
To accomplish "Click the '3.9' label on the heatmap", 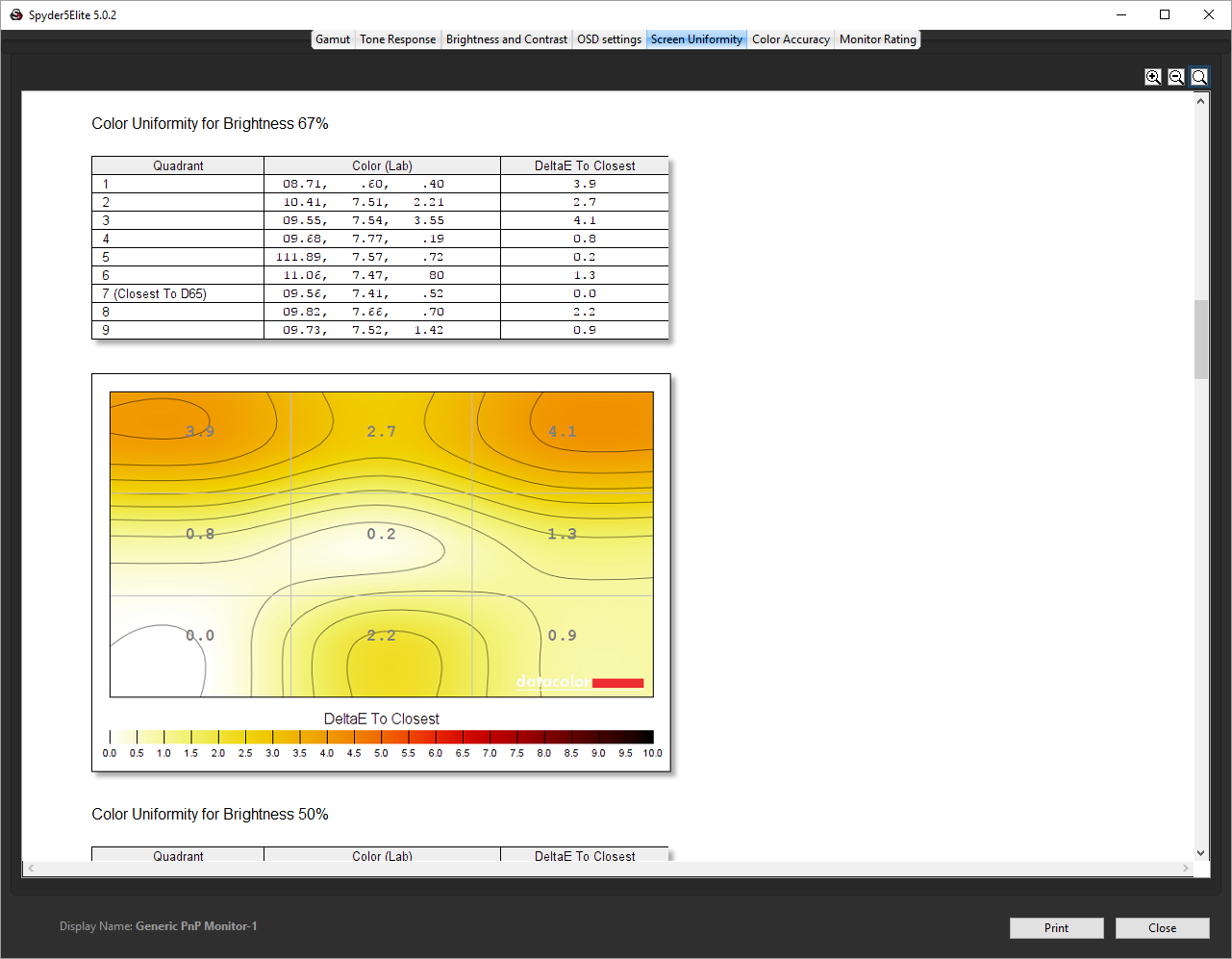I will click(x=200, y=432).
